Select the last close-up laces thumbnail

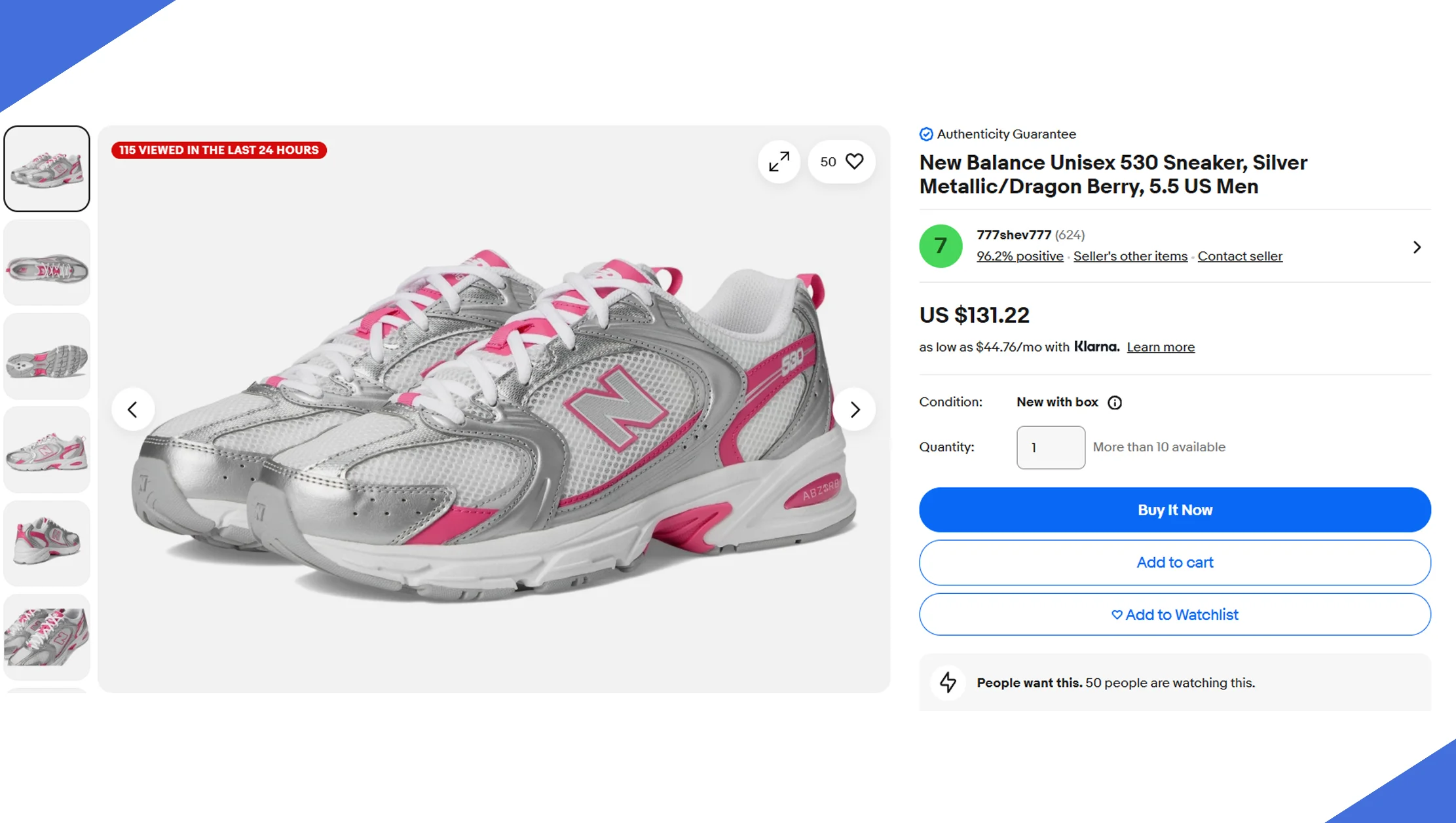point(47,636)
